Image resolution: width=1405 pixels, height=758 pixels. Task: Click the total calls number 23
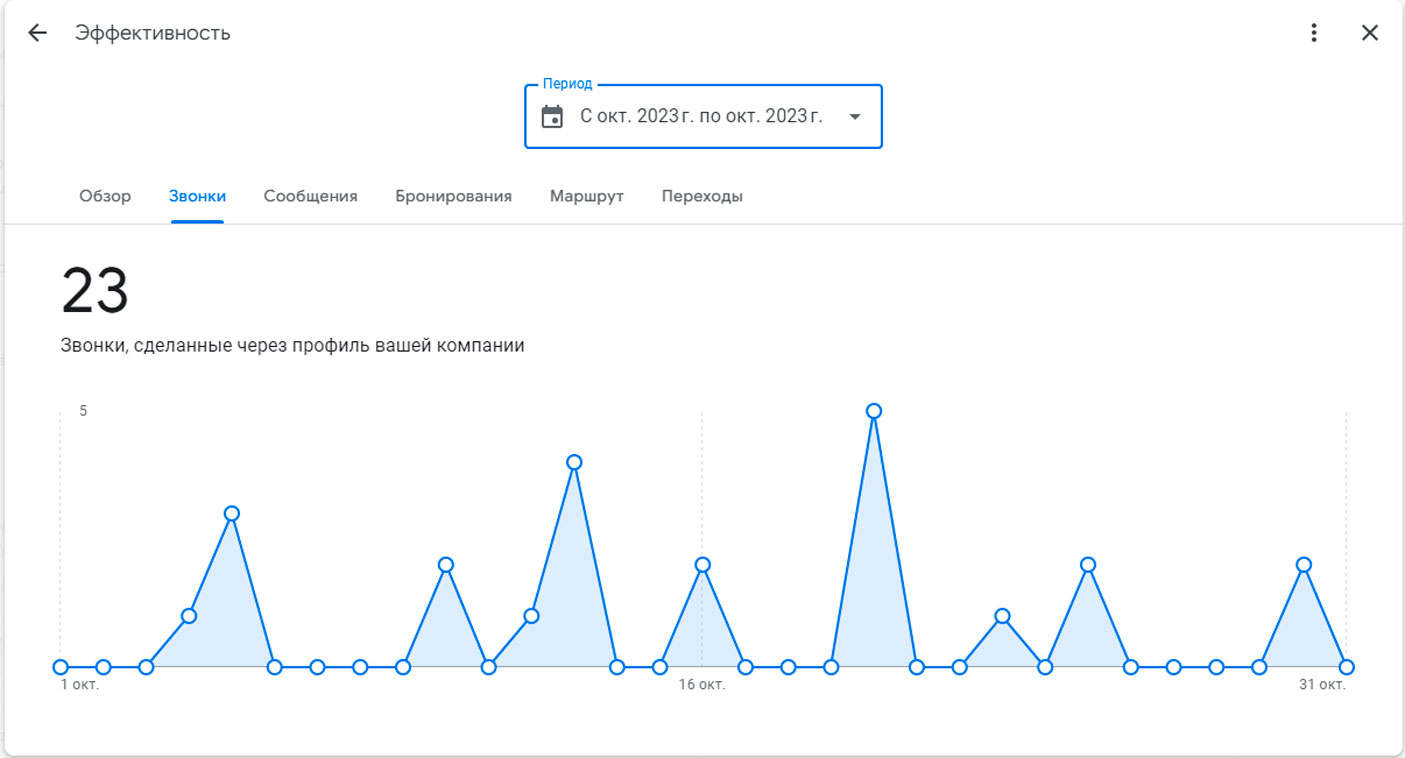(95, 291)
